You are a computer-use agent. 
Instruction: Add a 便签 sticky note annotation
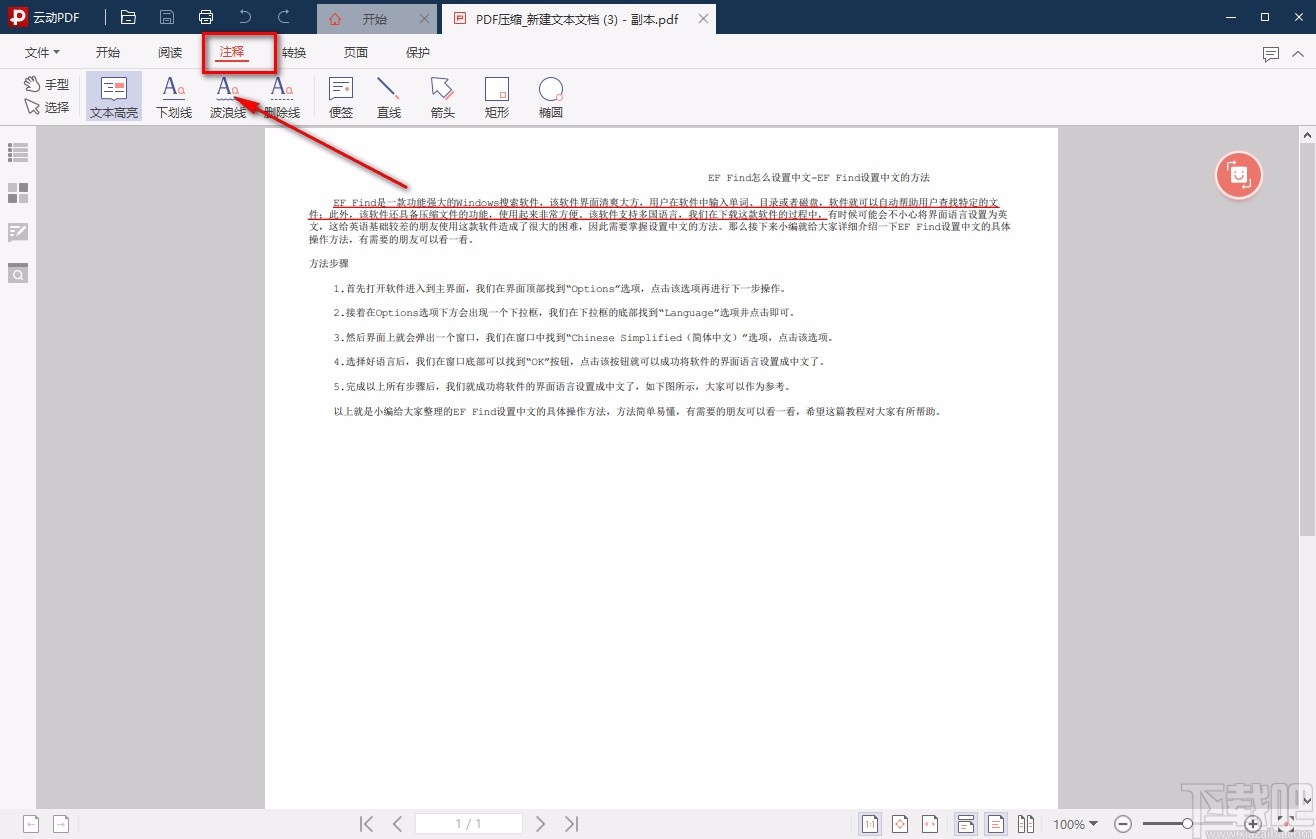click(340, 96)
